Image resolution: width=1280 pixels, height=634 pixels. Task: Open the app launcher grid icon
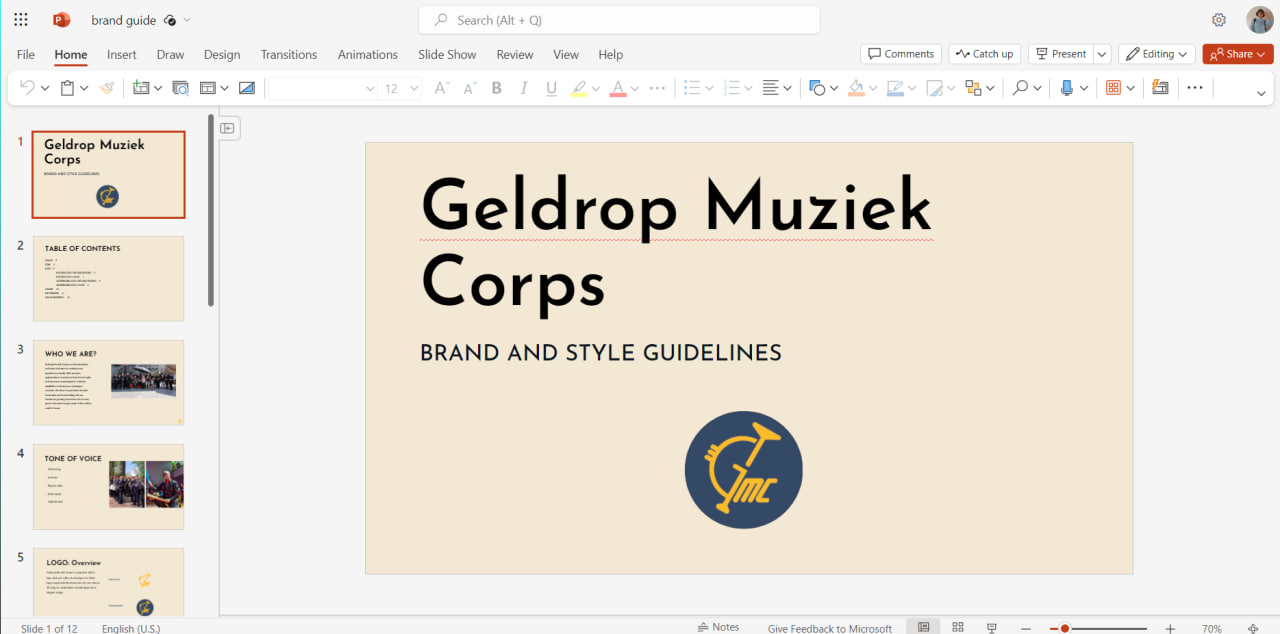tap(21, 20)
